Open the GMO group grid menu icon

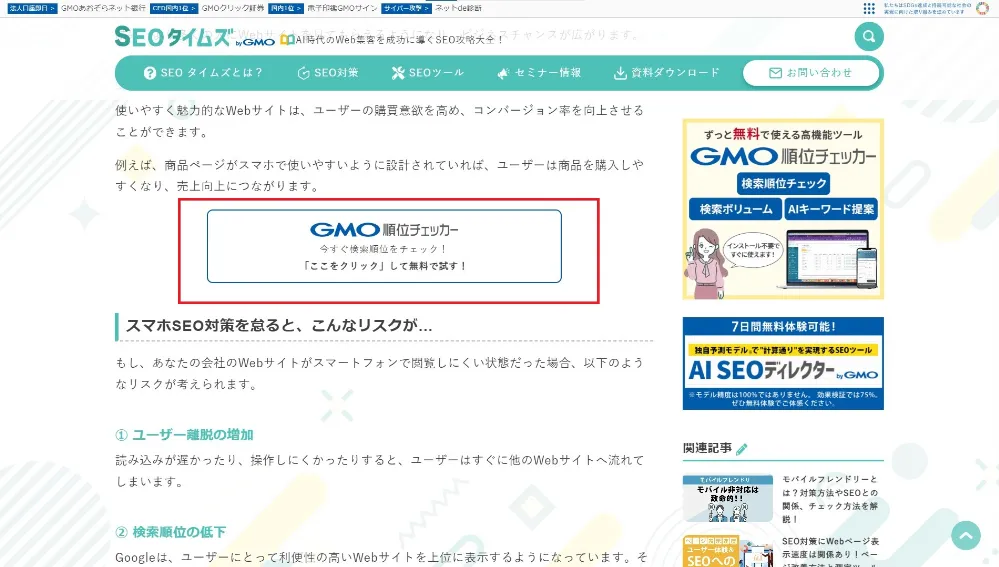[x=868, y=8]
